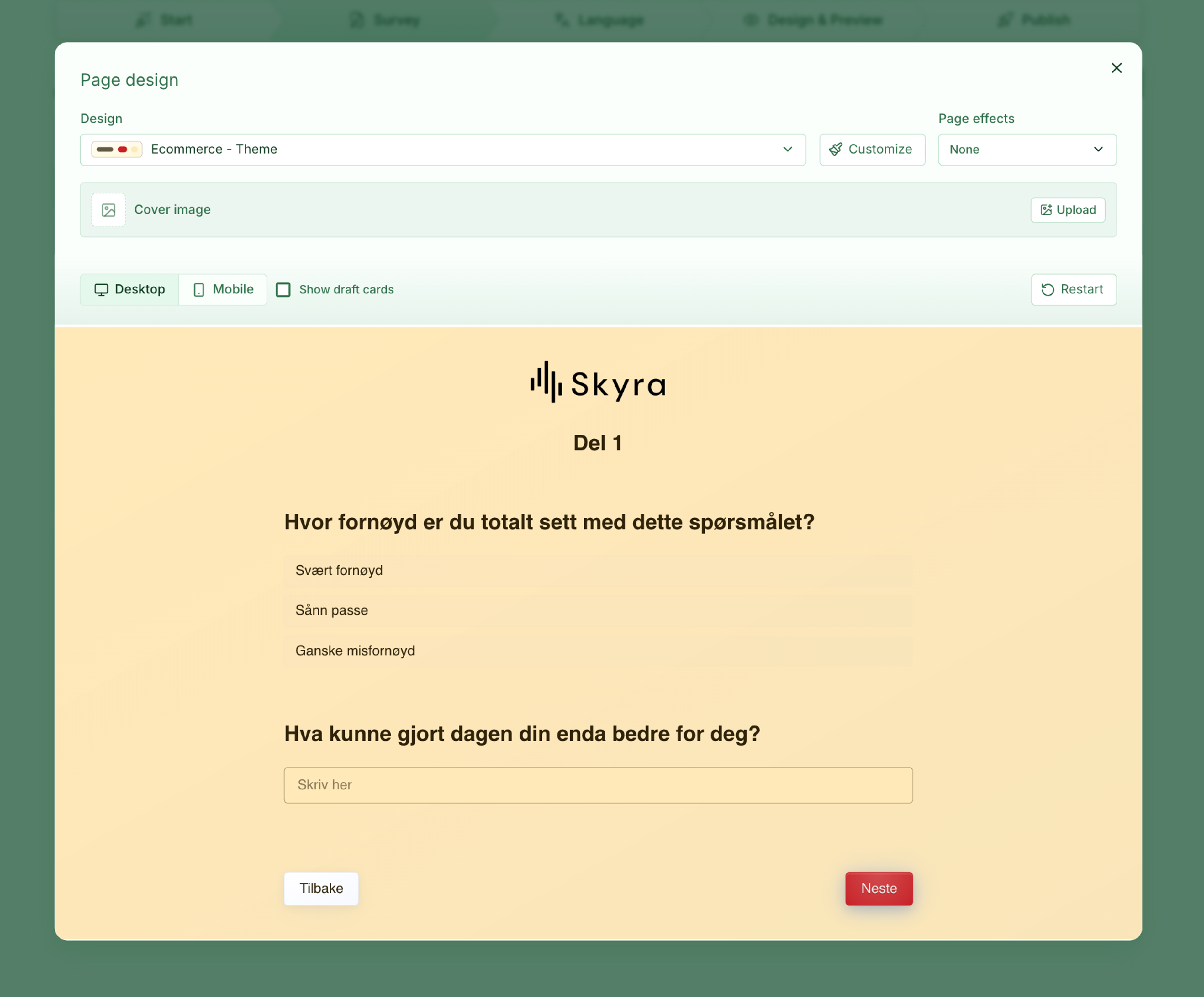Open the Language tab in background

[599, 20]
